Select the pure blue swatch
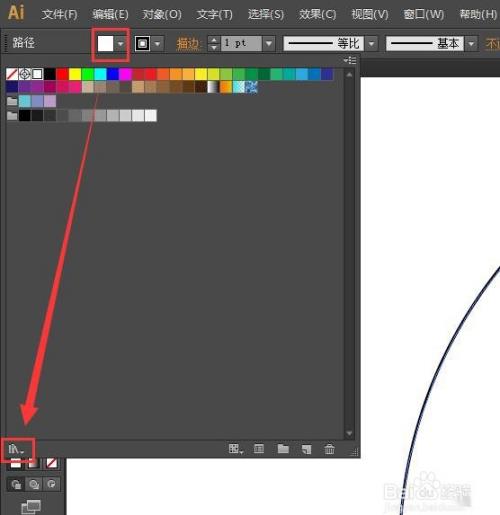Screen dimensions: 500x515 (x=113, y=74)
